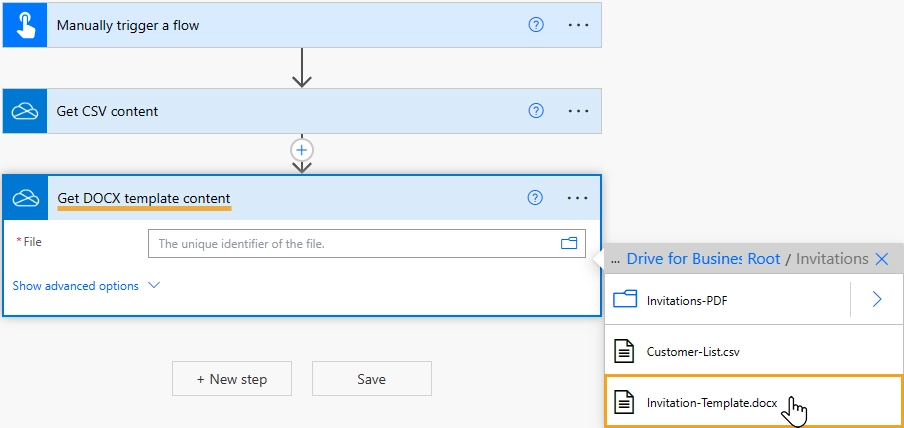Show advanced options link

76,286
